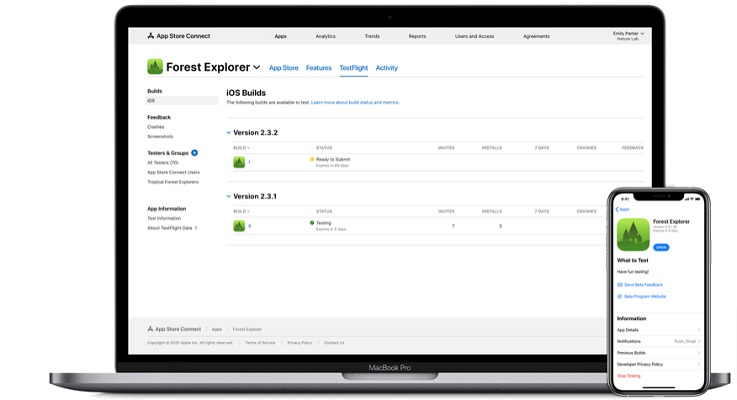Open Analytics in top navigation

[x=325, y=36]
